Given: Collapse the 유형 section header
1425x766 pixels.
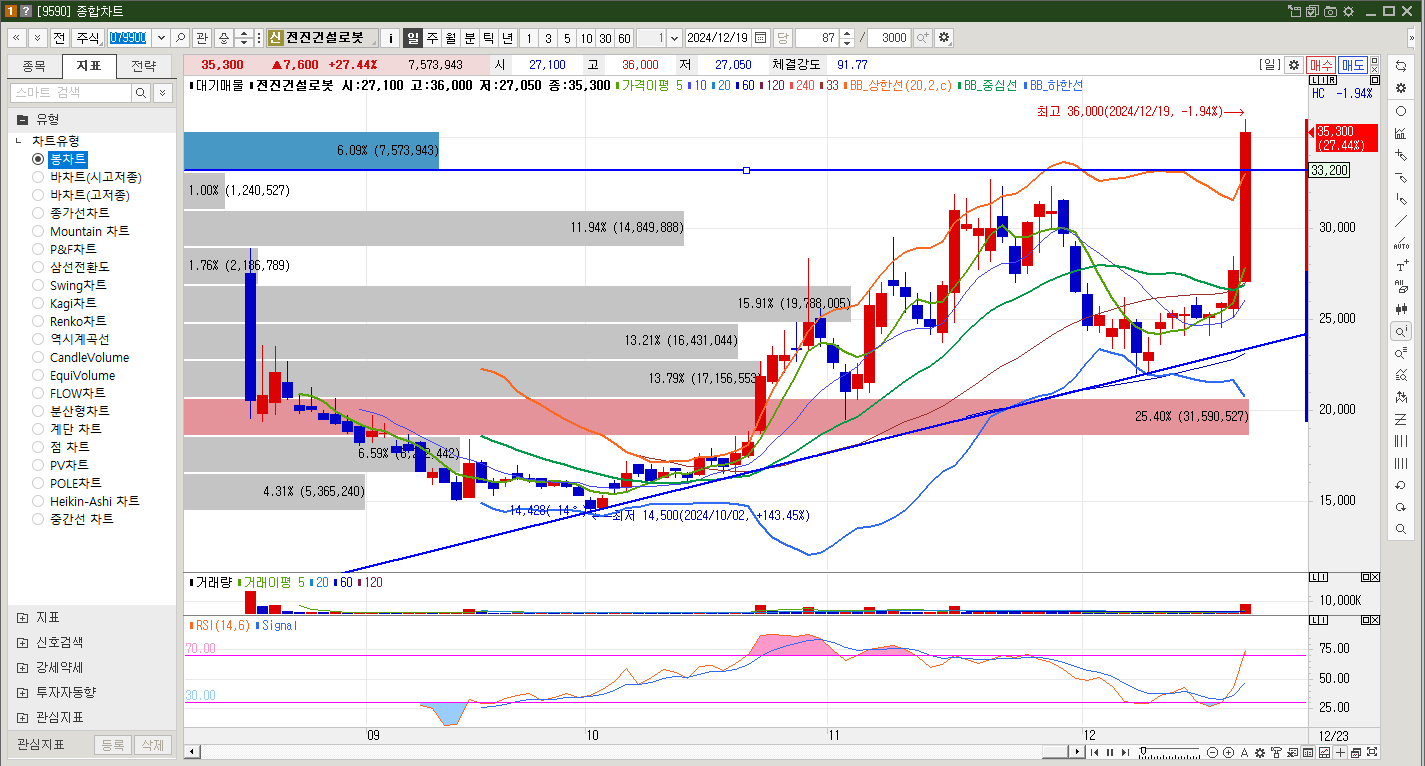Looking at the screenshot, I should [x=92, y=119].
